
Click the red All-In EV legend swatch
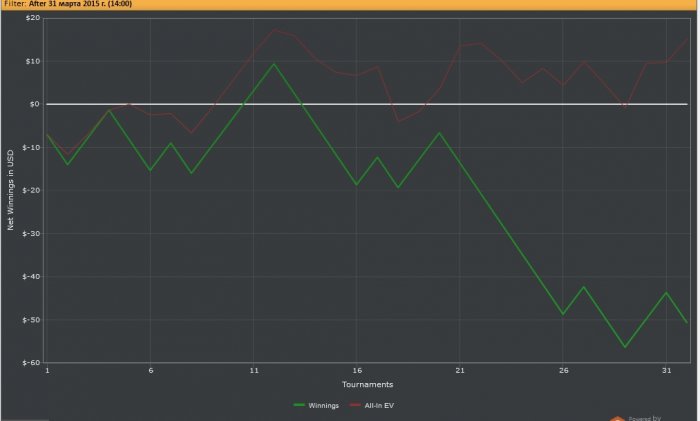(355, 405)
